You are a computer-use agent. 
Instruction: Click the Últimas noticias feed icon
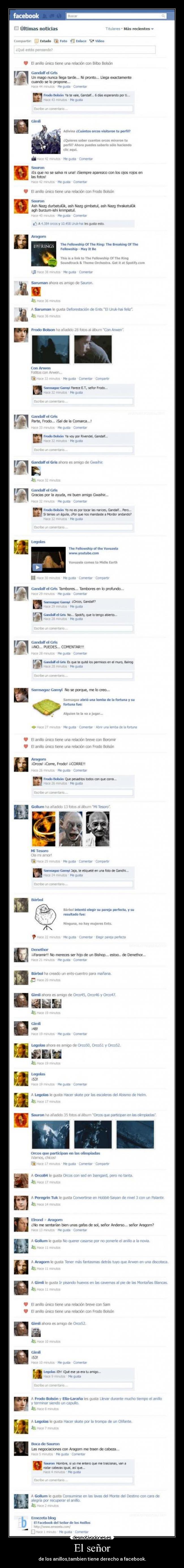click(x=16, y=28)
